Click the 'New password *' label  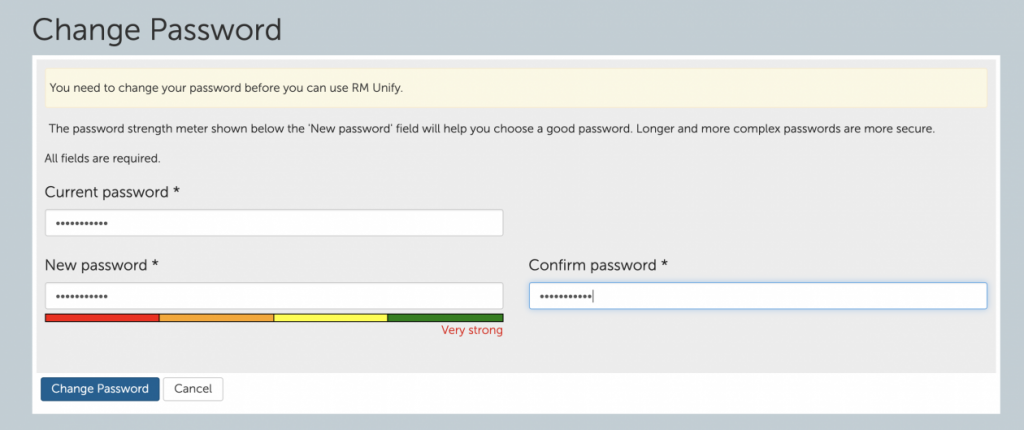pyautogui.click(x=102, y=265)
